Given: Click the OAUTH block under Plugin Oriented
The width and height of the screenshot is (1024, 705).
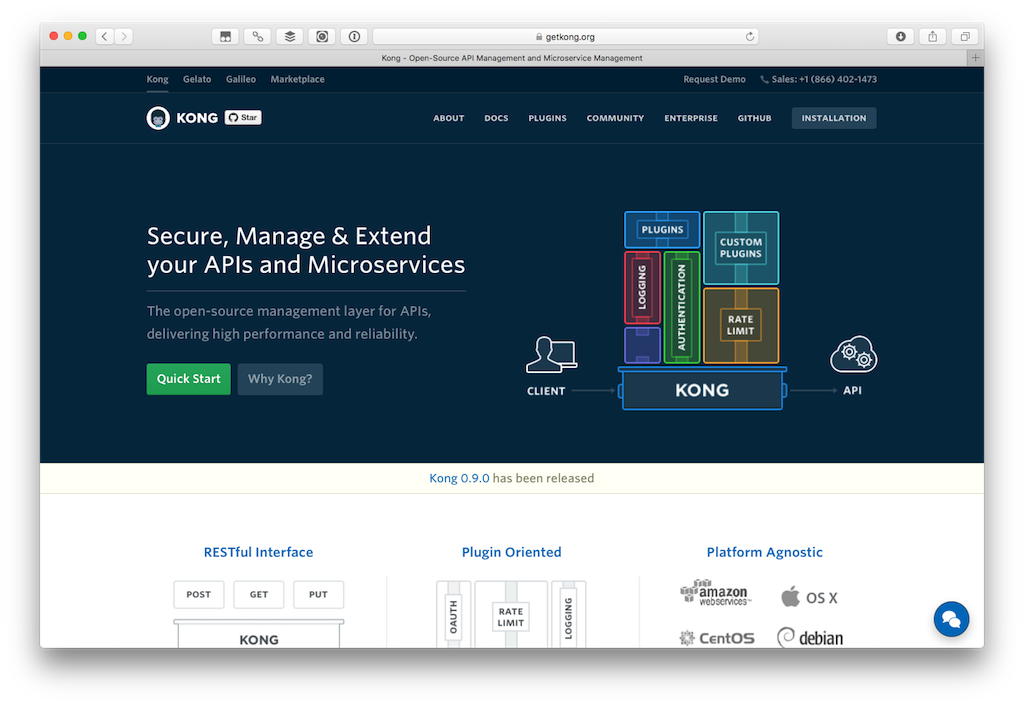Looking at the screenshot, I should pos(453,615).
